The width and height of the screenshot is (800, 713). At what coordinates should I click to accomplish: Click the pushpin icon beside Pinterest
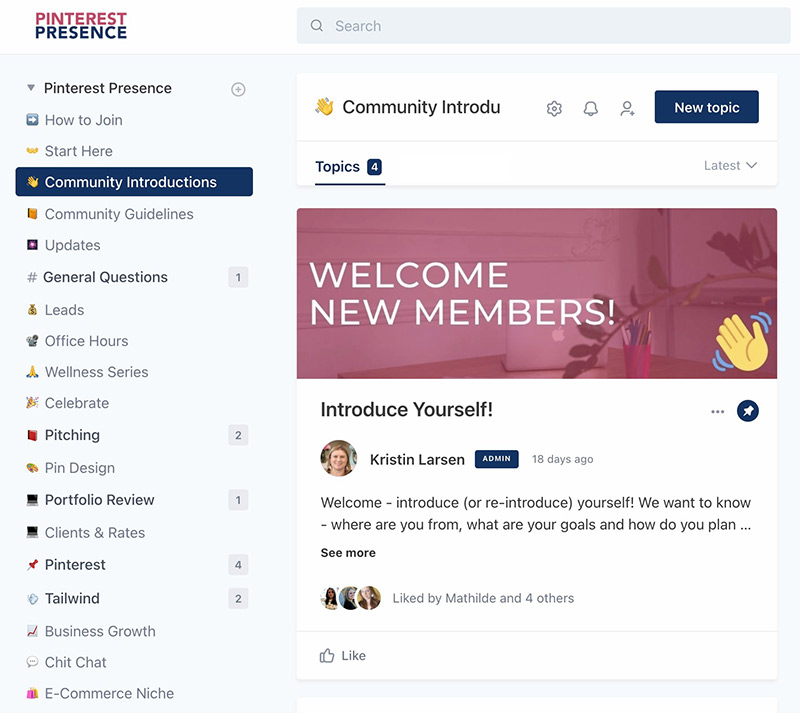[32, 564]
